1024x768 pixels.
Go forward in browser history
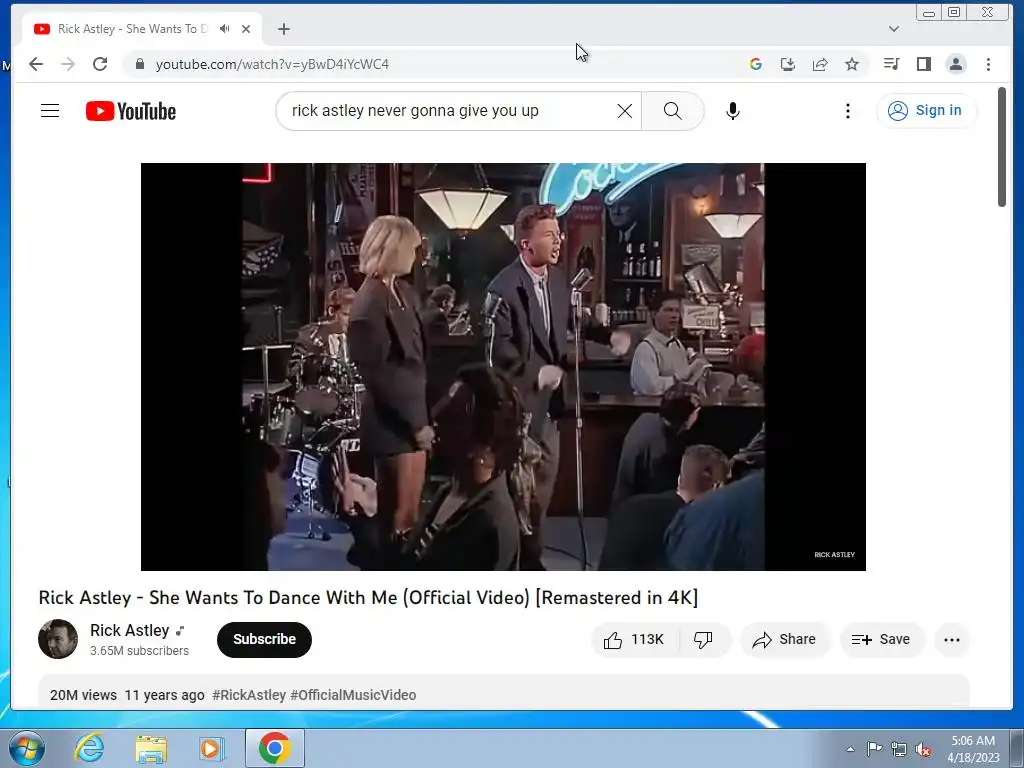[x=68, y=64]
